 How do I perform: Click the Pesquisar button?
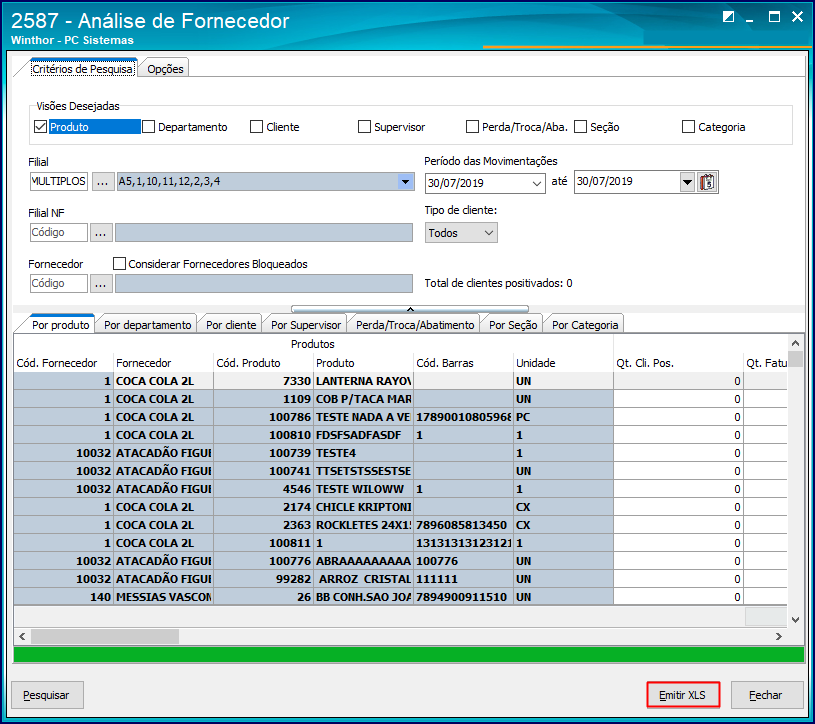point(47,695)
